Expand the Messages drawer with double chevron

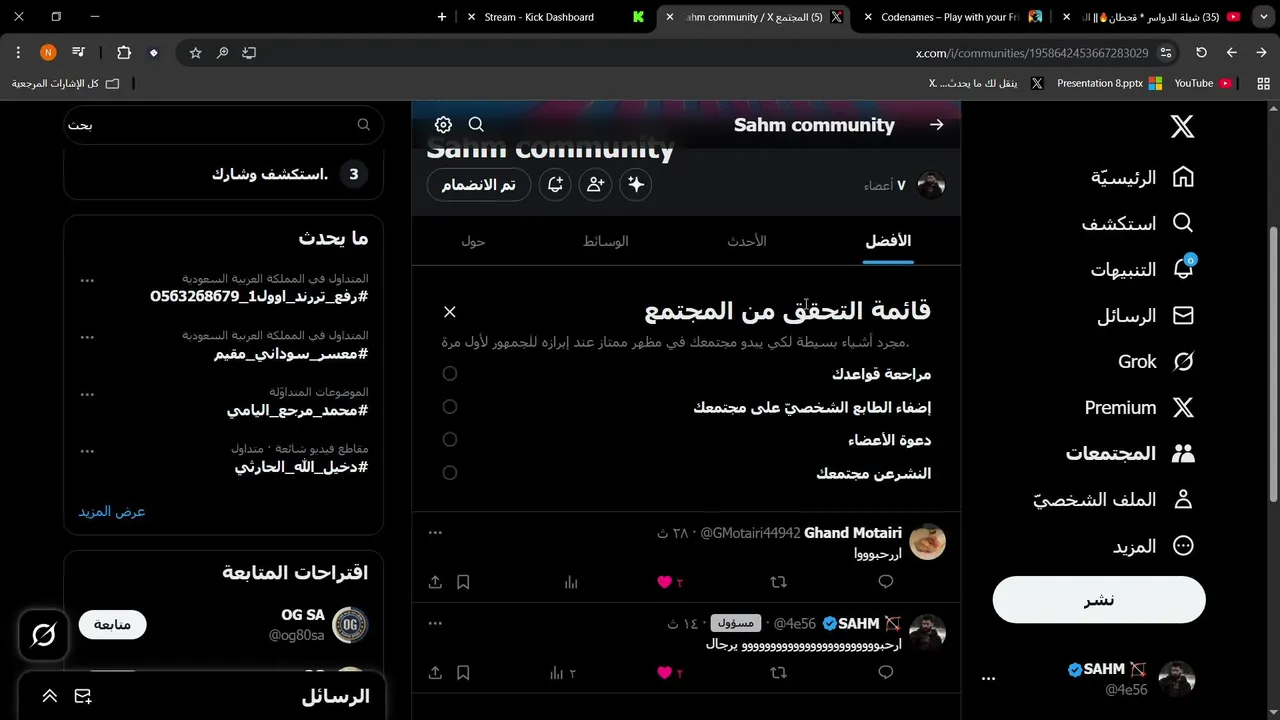[x=49, y=696]
